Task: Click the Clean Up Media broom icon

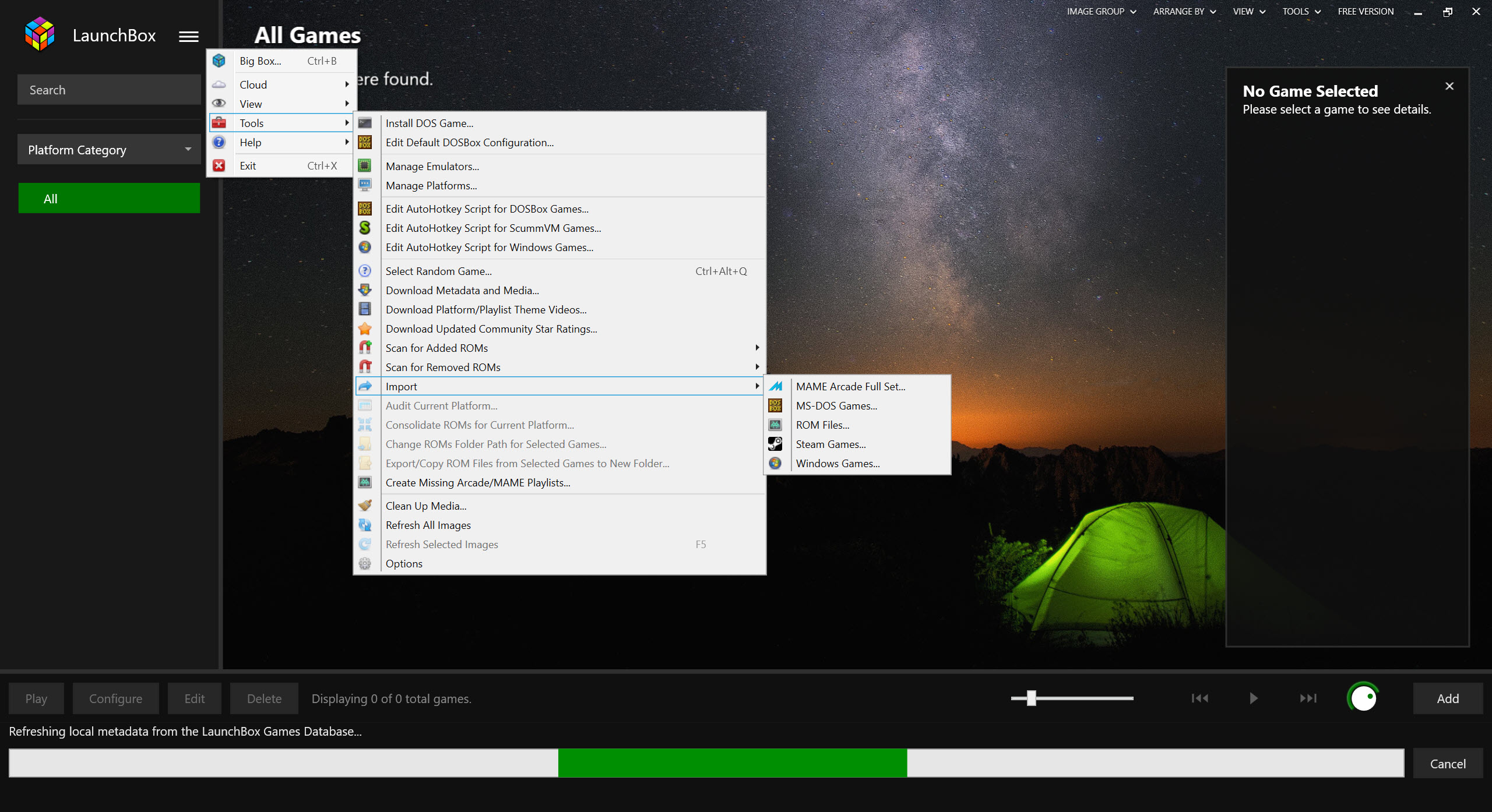Action: (x=364, y=506)
